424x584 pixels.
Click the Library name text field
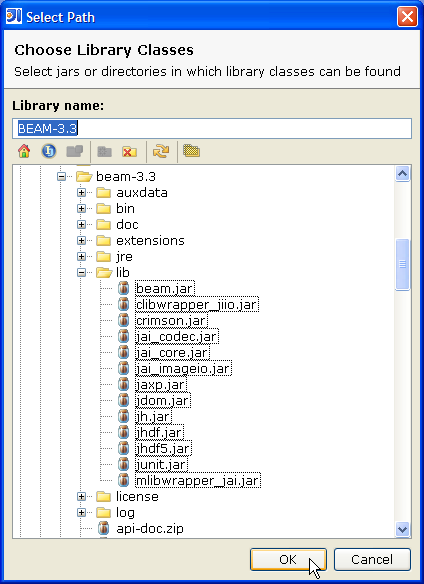point(212,128)
